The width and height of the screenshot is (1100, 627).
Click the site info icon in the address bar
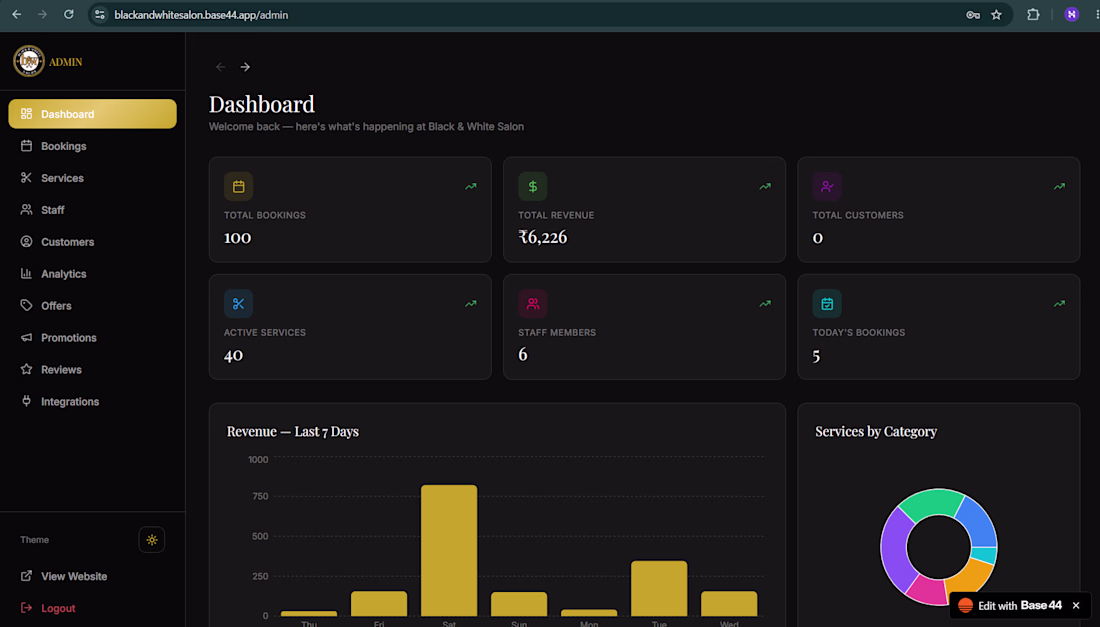coord(100,15)
